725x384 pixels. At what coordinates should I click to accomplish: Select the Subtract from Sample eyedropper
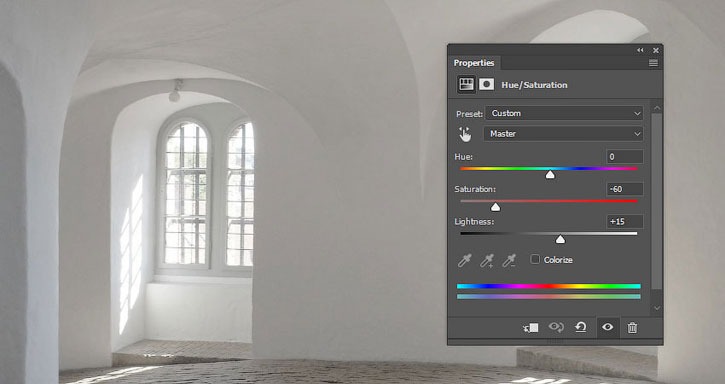509,260
